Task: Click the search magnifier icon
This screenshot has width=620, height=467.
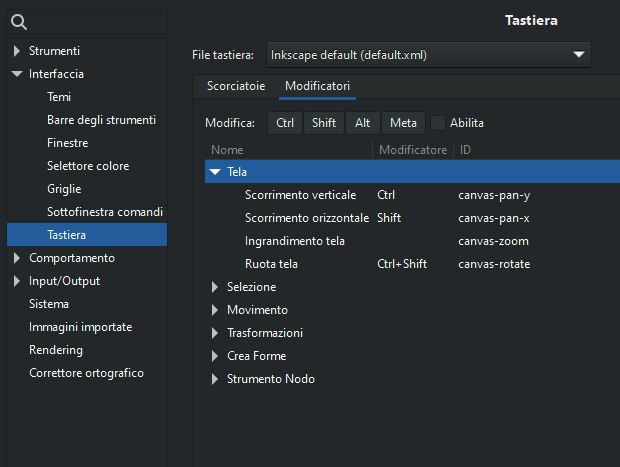Action: pos(19,22)
